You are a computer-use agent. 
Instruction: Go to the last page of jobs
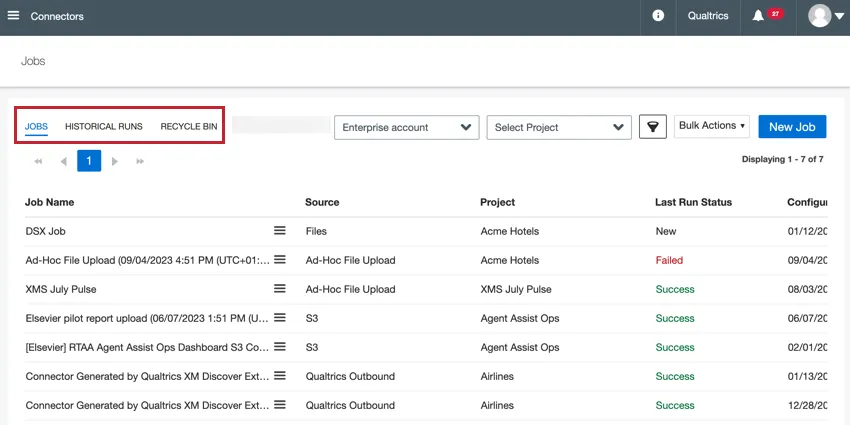click(x=140, y=161)
